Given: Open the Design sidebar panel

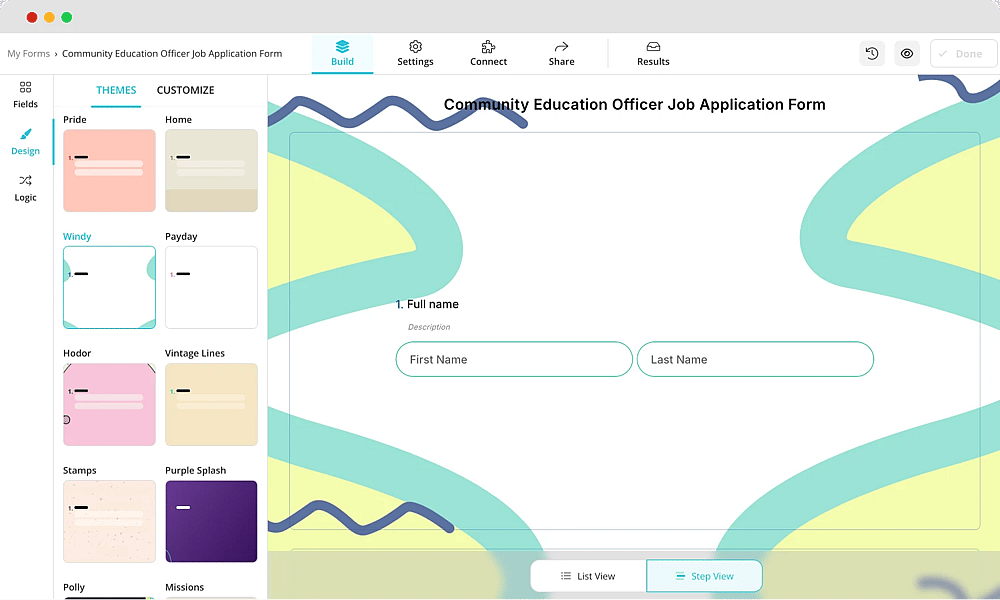Looking at the screenshot, I should [x=26, y=142].
